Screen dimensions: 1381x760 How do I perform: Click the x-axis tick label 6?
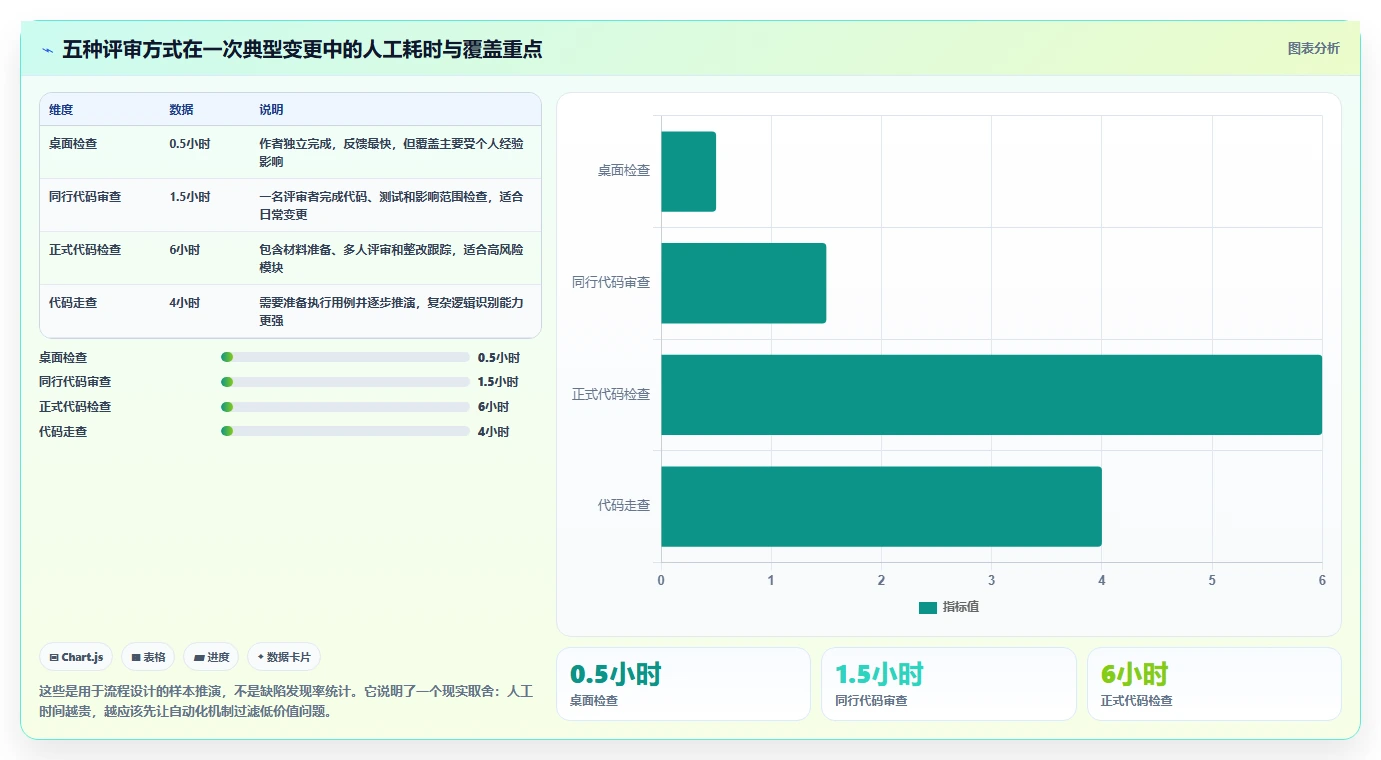1322,580
